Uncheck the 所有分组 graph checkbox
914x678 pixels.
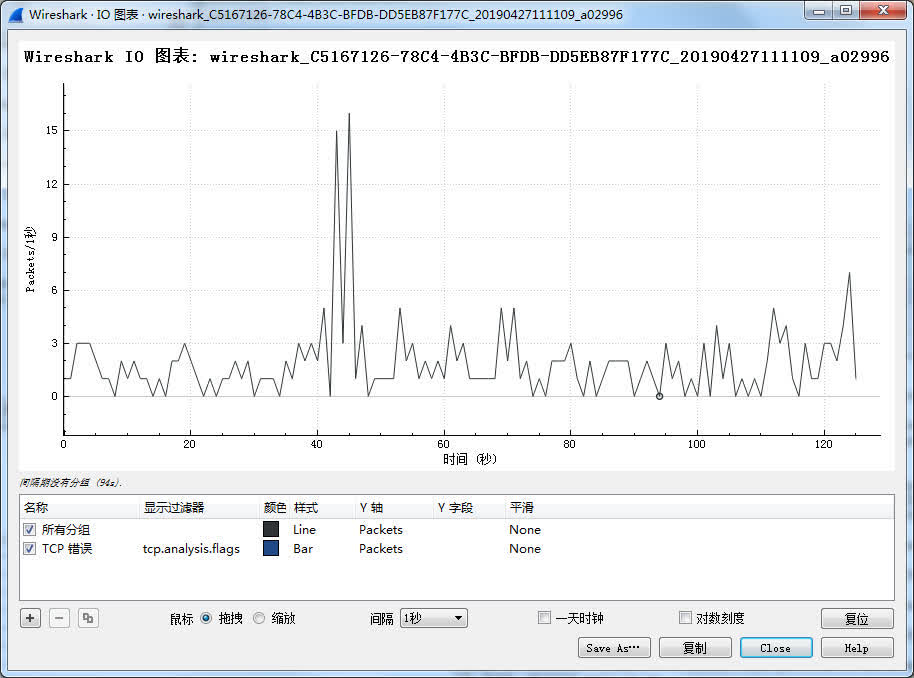(x=29, y=530)
